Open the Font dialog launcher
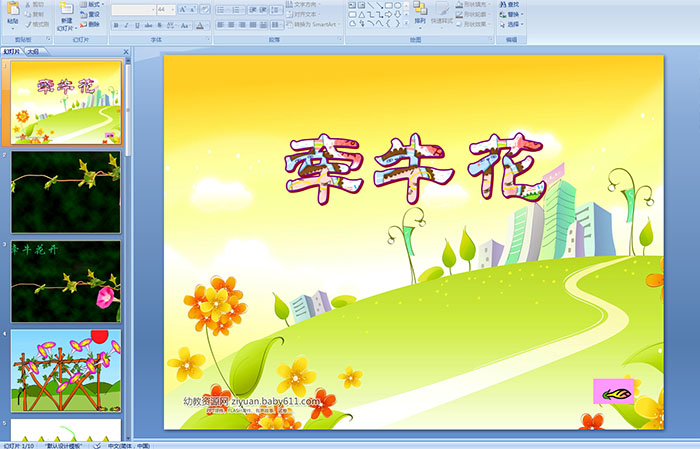Image resolution: width=700 pixels, height=449 pixels. pyautogui.click(x=208, y=39)
